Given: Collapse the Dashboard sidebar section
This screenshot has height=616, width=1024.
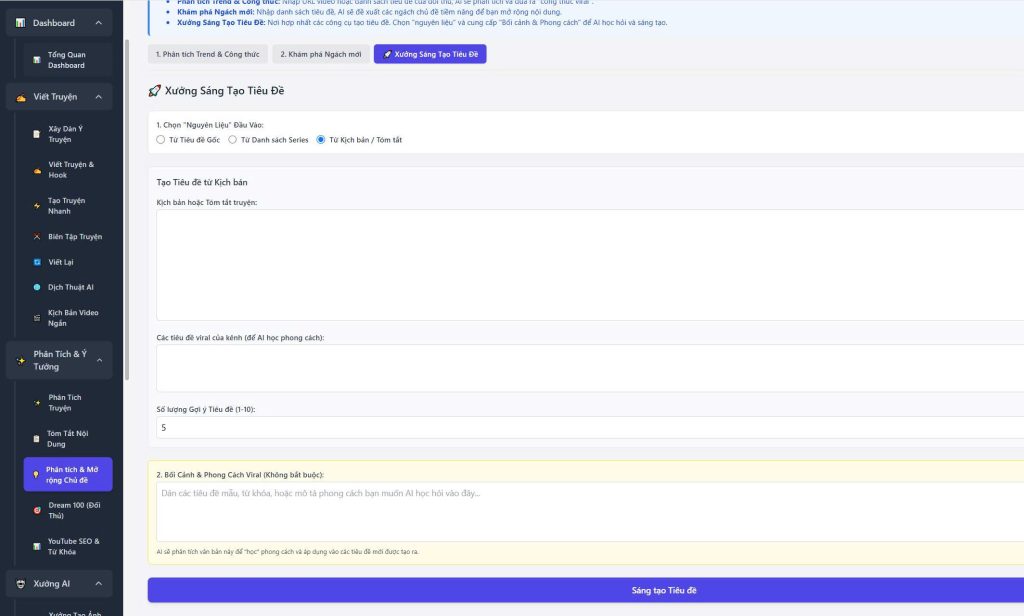Looking at the screenshot, I should pyautogui.click(x=98, y=23).
